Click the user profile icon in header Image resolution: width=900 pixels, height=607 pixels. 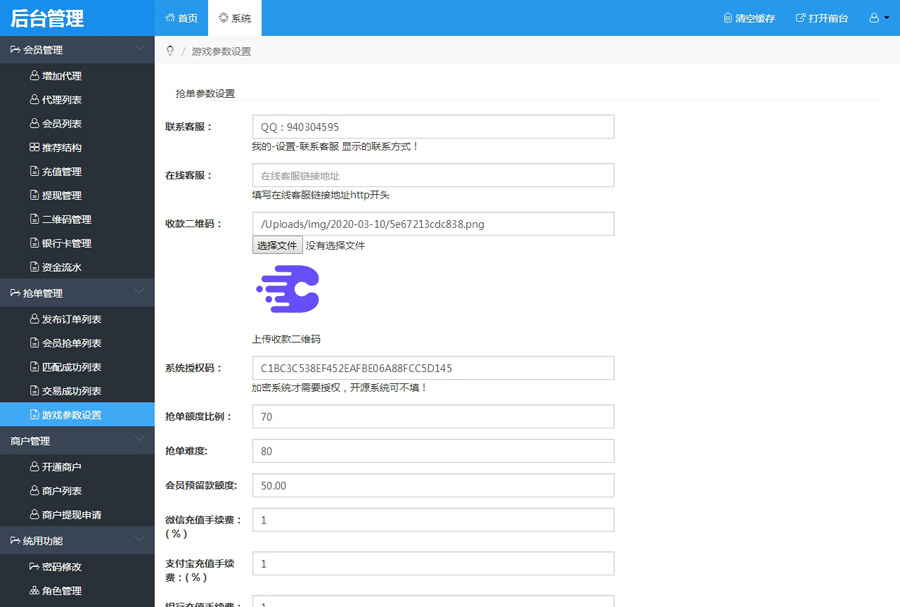click(874, 18)
